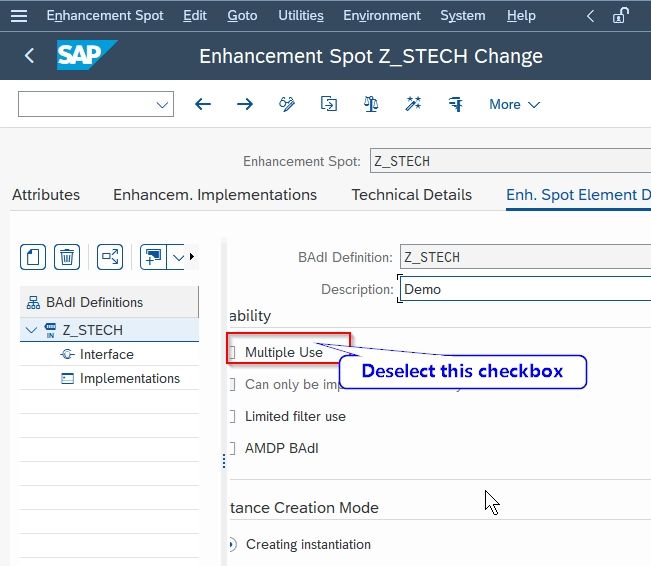The width and height of the screenshot is (651, 566).
Task: Open the Enhancement Spot menu
Action: [105, 16]
